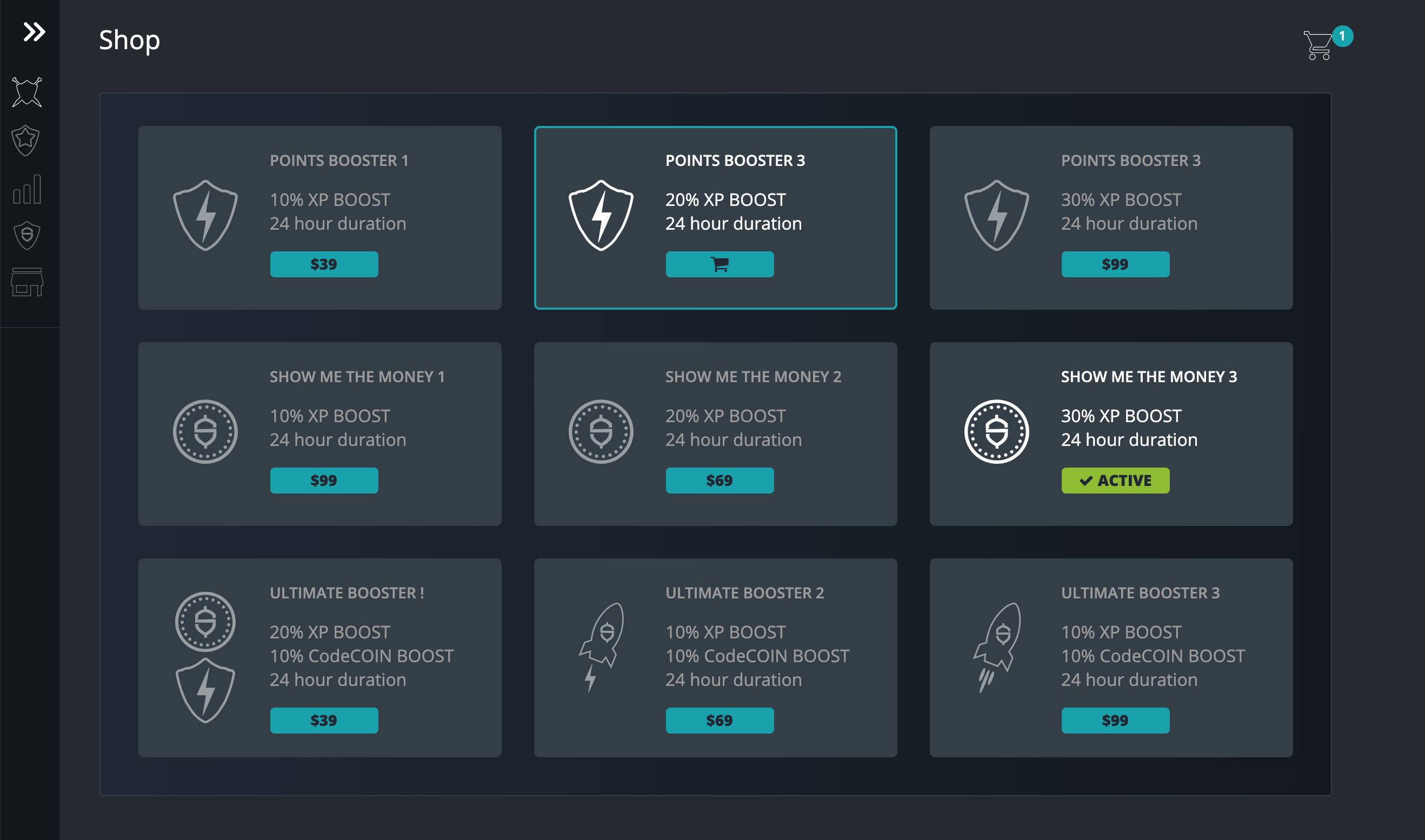Click lightning shield icon of Points Booster 1

205,215
